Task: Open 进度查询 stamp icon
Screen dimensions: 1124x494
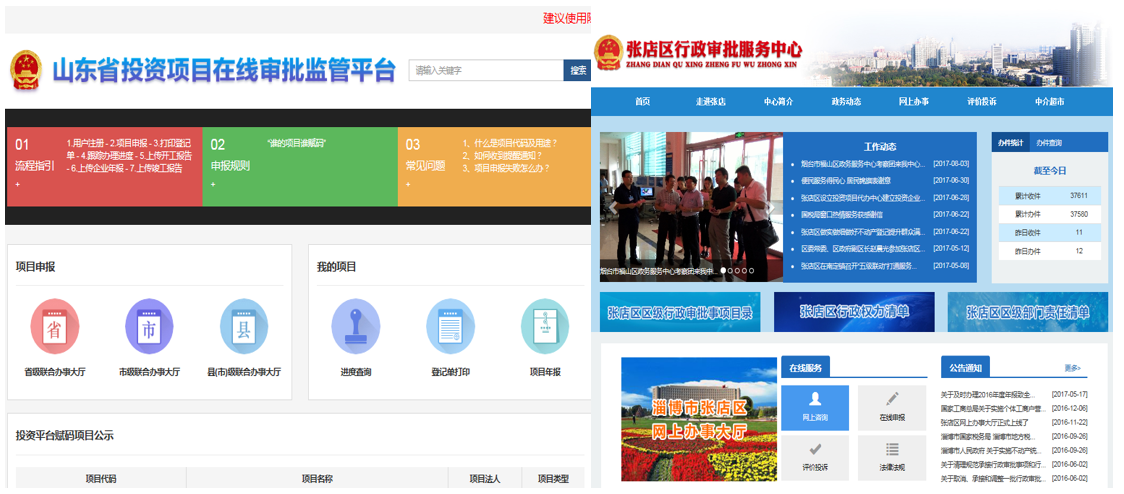Action: (x=356, y=327)
